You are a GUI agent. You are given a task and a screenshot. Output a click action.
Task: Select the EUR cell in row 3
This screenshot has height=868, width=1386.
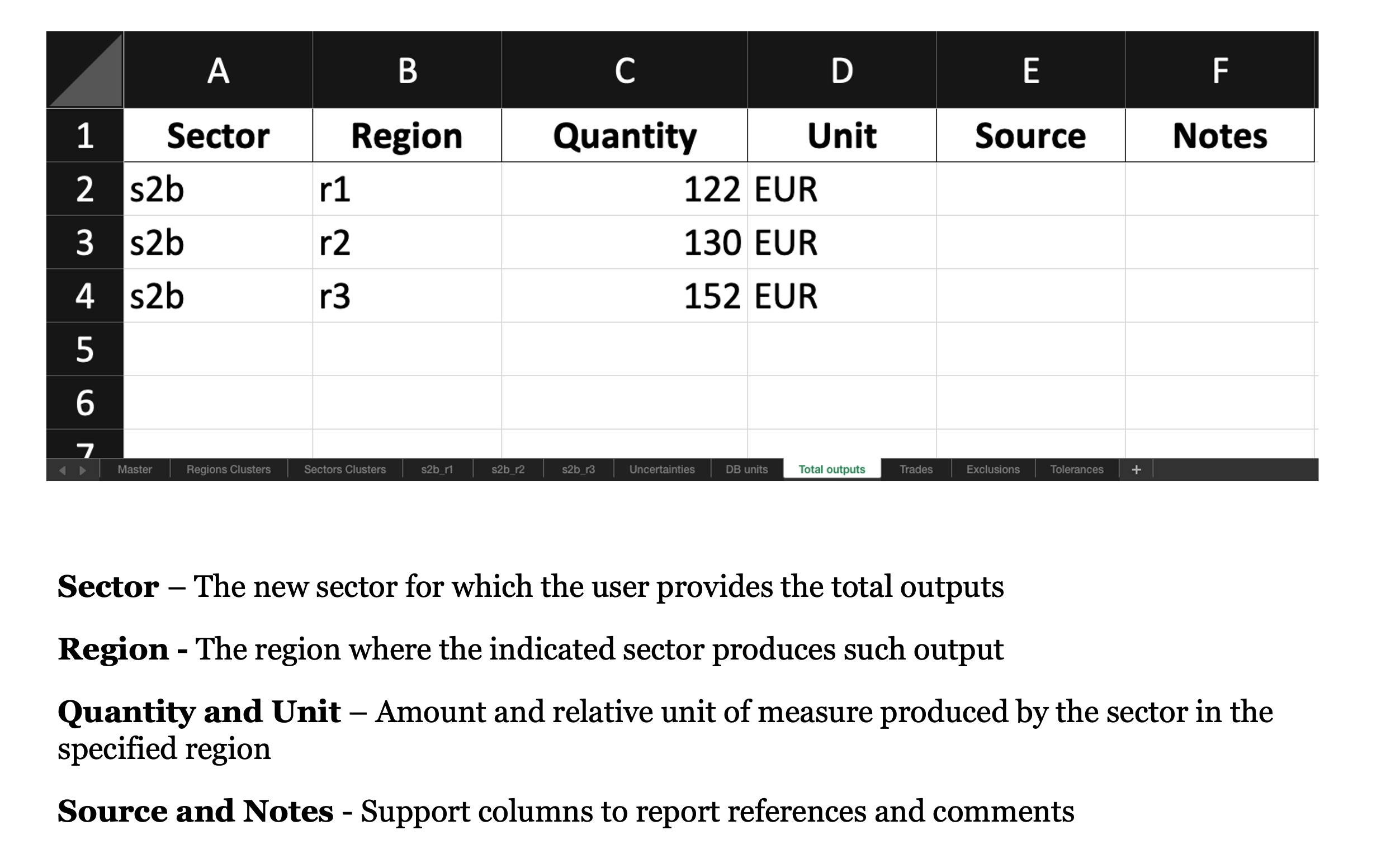point(841,242)
